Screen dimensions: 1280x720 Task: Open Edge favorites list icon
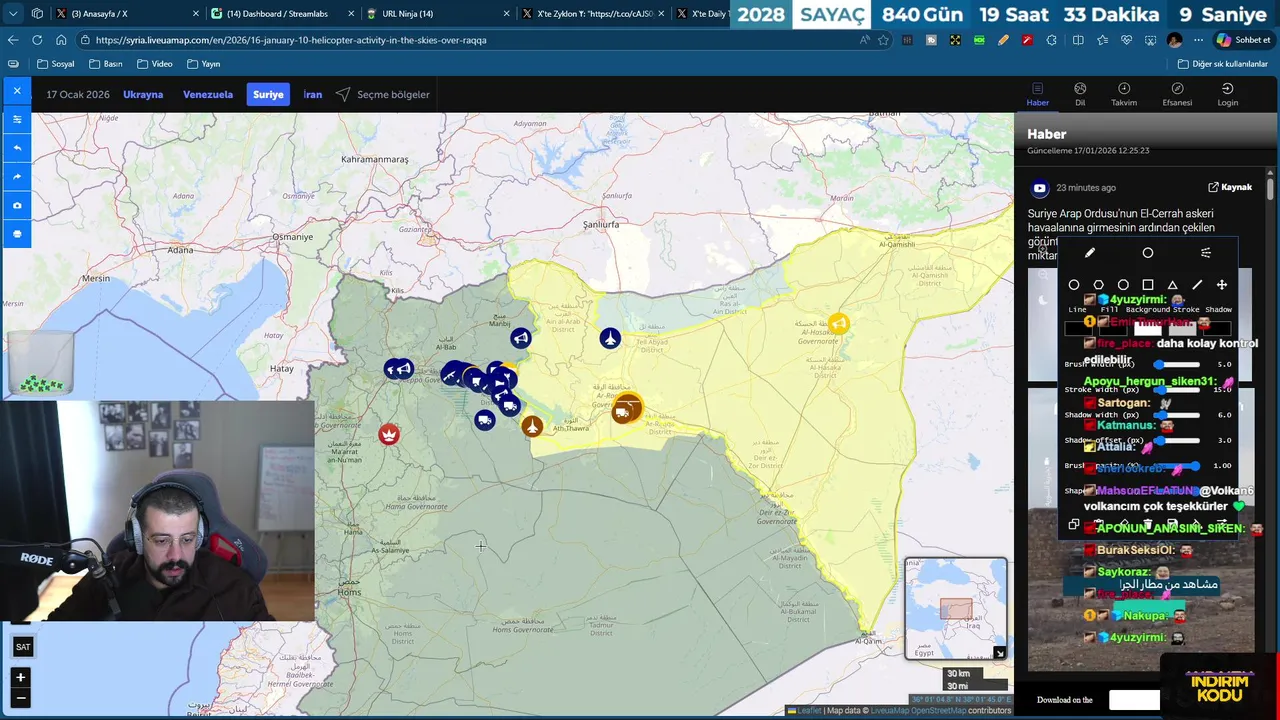1102,40
